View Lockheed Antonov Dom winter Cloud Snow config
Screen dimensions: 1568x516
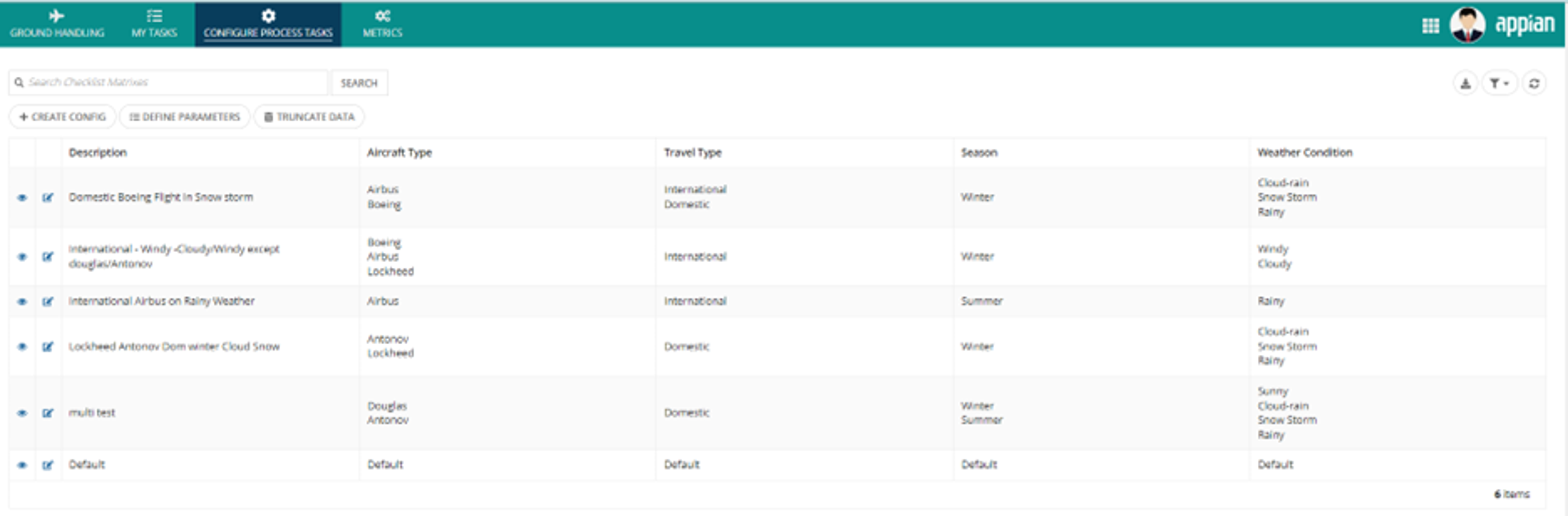click(x=22, y=347)
